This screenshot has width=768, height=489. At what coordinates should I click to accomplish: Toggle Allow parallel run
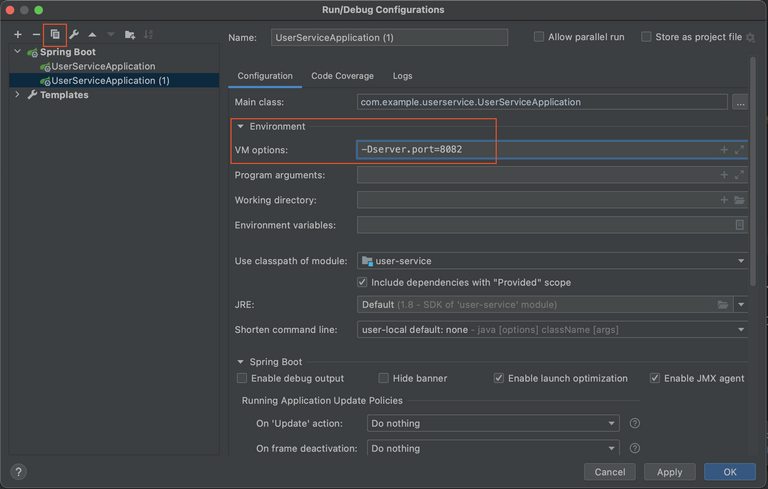538,37
